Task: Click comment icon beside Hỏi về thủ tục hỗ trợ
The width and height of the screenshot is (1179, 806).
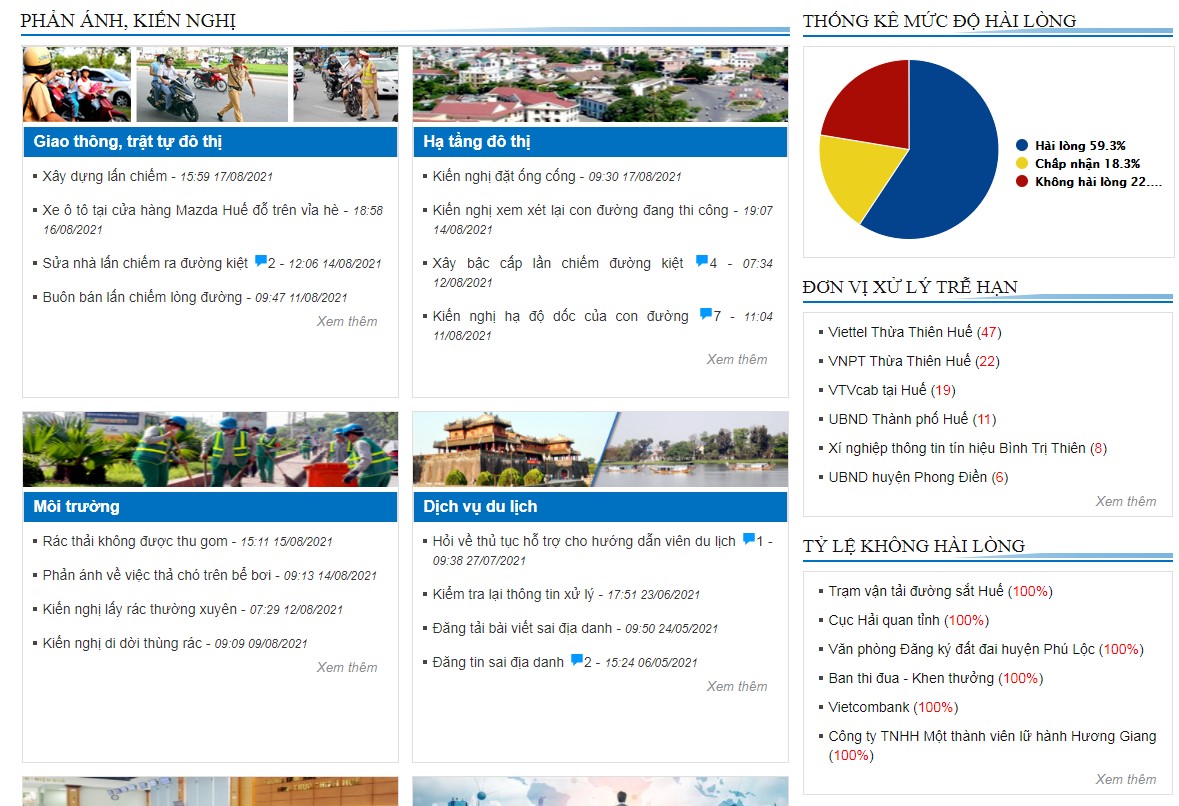Action: [x=749, y=540]
